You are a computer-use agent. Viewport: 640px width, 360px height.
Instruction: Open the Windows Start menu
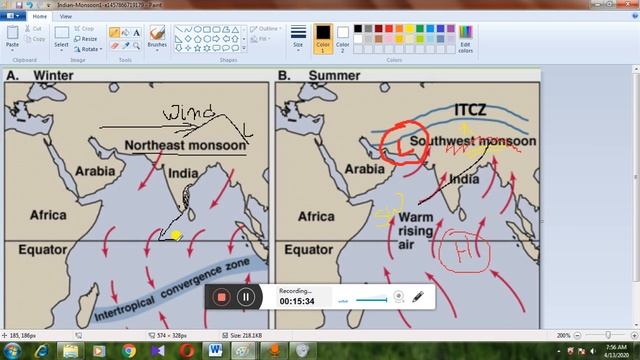tap(12, 351)
